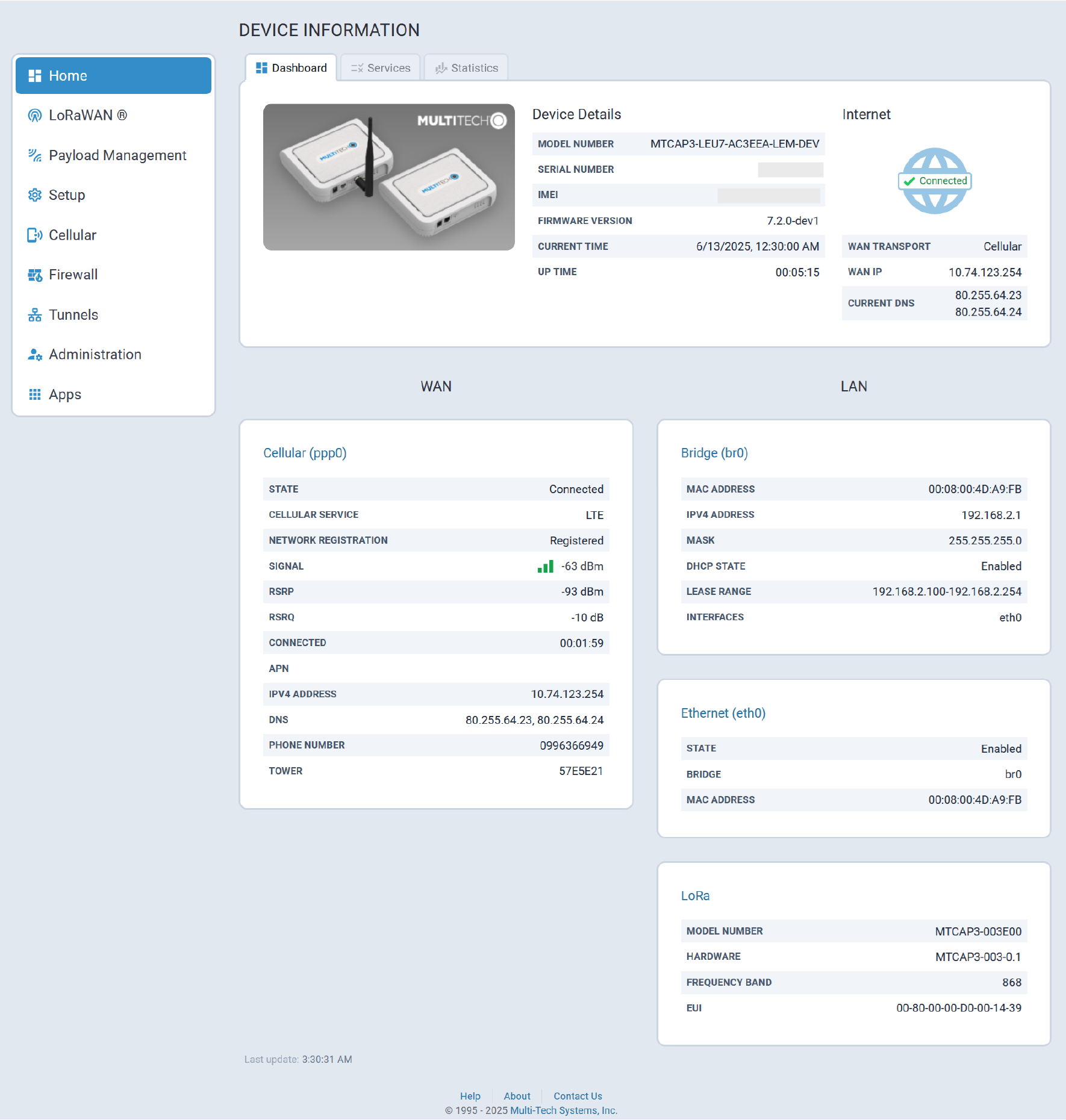The image size is (1066, 1120).
Task: Click the LoRaWAN antenna icon
Action: click(35, 116)
